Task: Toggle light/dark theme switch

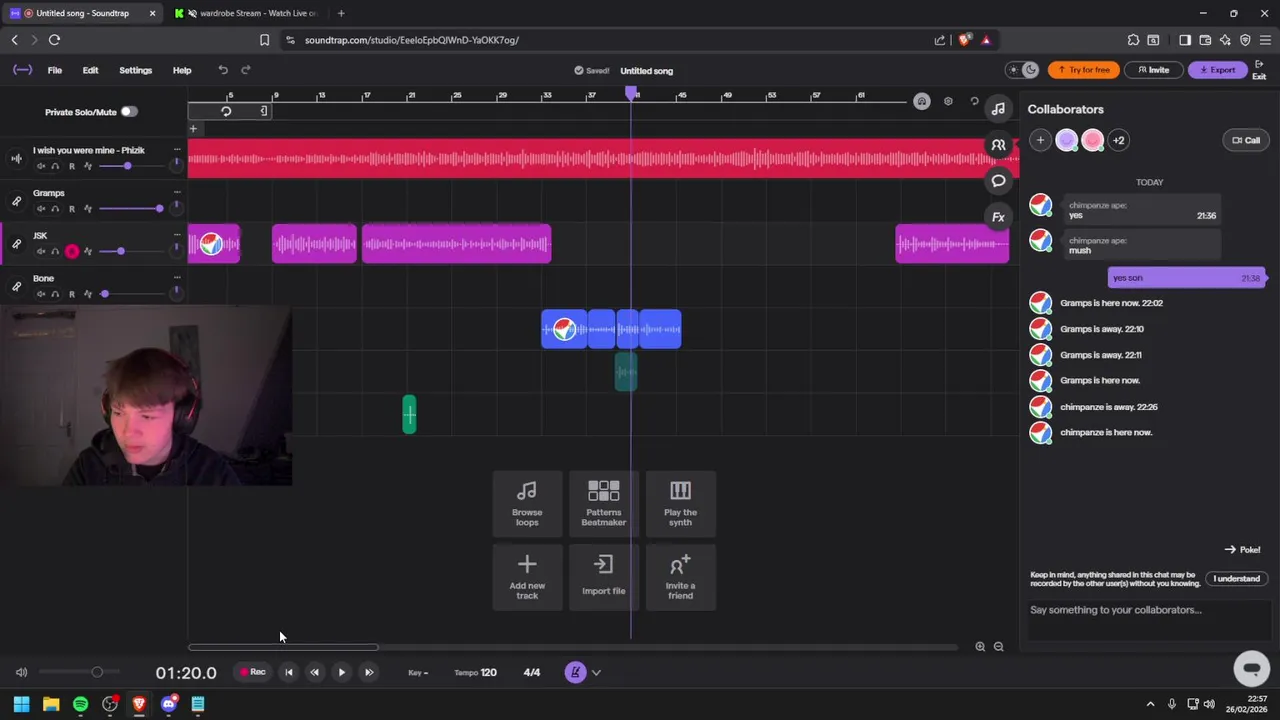Action: (x=1023, y=70)
